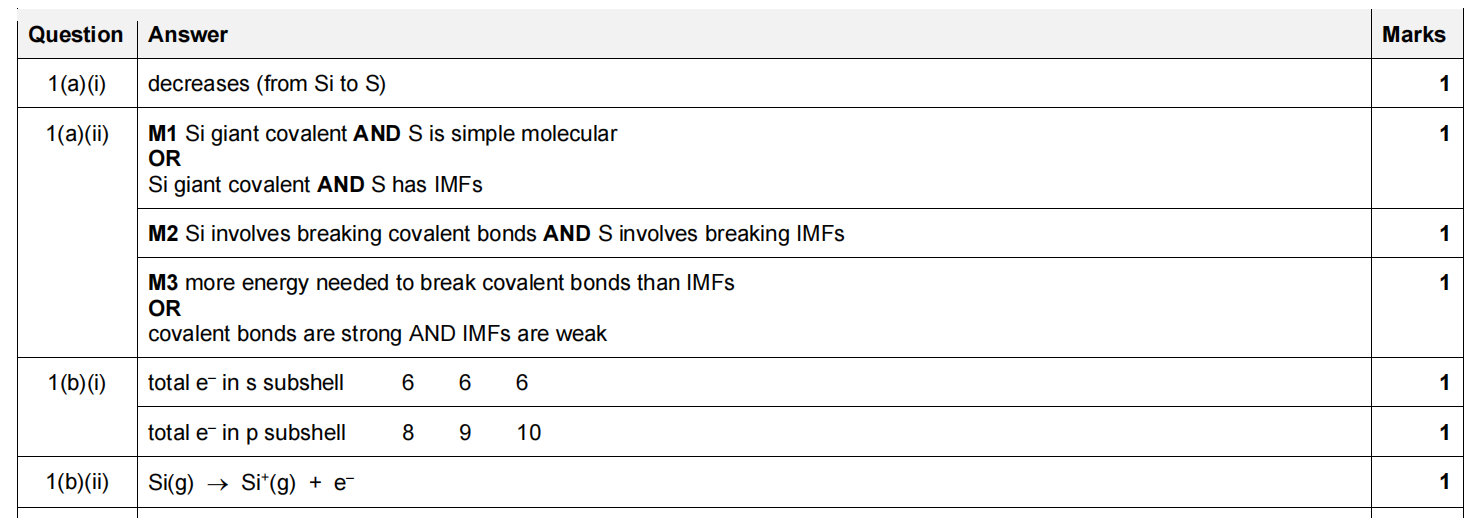1472x518 pixels.
Task: Click the line 'Si giant covalent AND S has IMFs'
Action: point(315,184)
